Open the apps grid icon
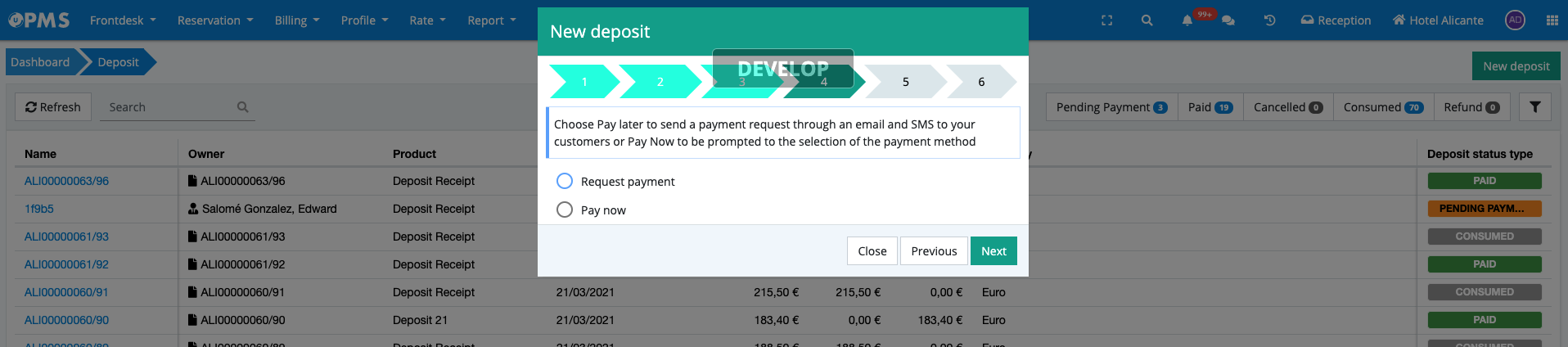1568x347 pixels. coord(1552,20)
